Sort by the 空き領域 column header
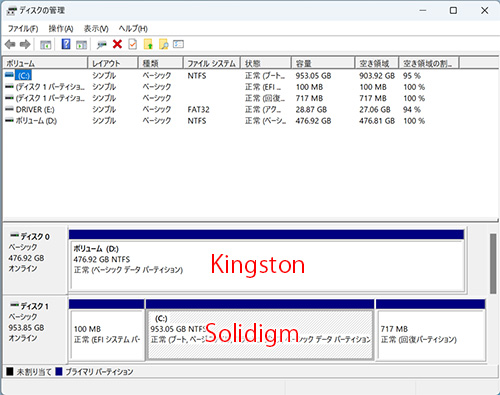Screen dimensions: 500x395 click(377, 63)
